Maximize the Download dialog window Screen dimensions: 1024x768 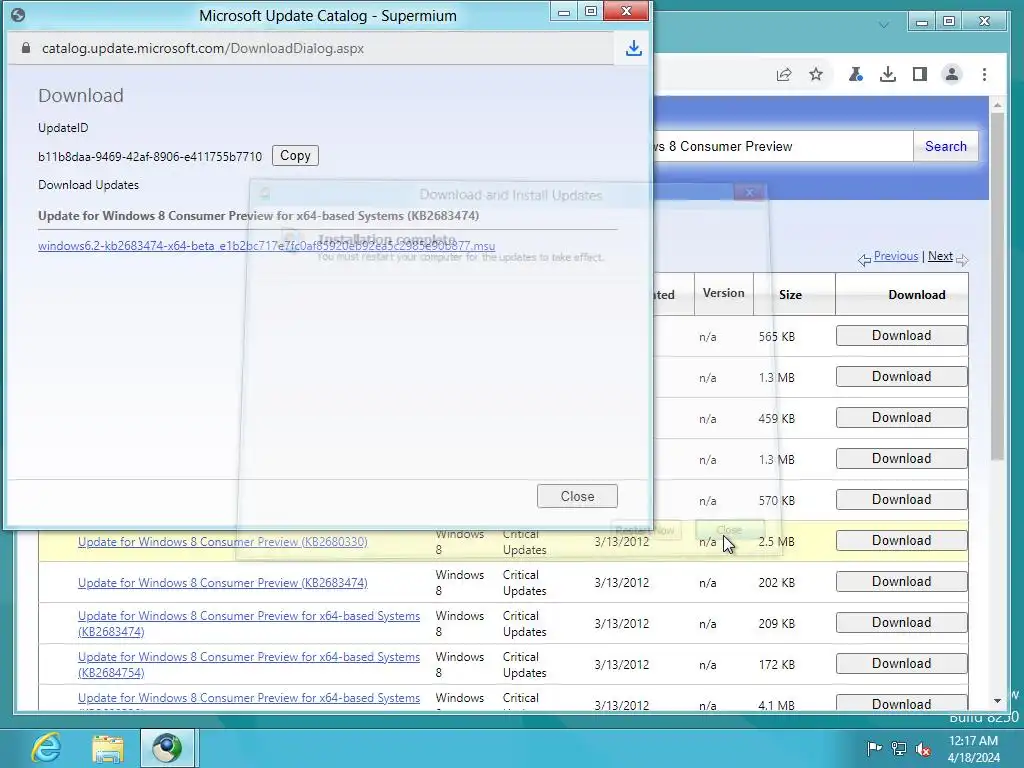pos(591,11)
